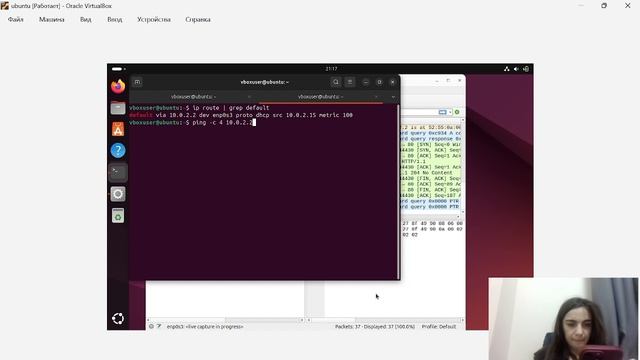Viewport: 640px width, 360px height.
Task: Show applications via the Ubuntu logo button
Action: click(118, 318)
